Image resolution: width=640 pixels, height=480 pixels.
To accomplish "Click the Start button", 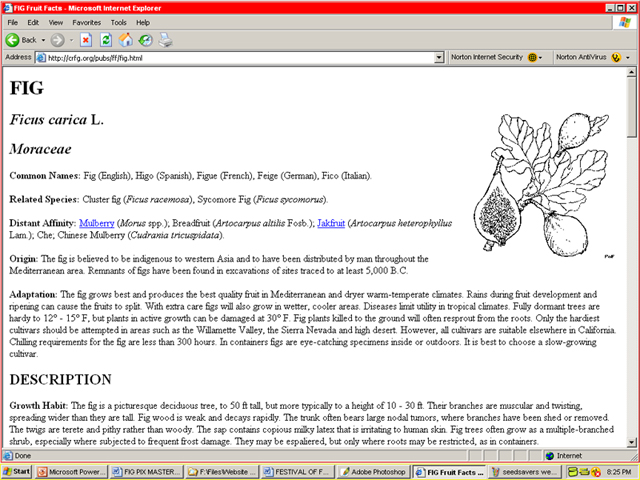I will (x=17, y=472).
